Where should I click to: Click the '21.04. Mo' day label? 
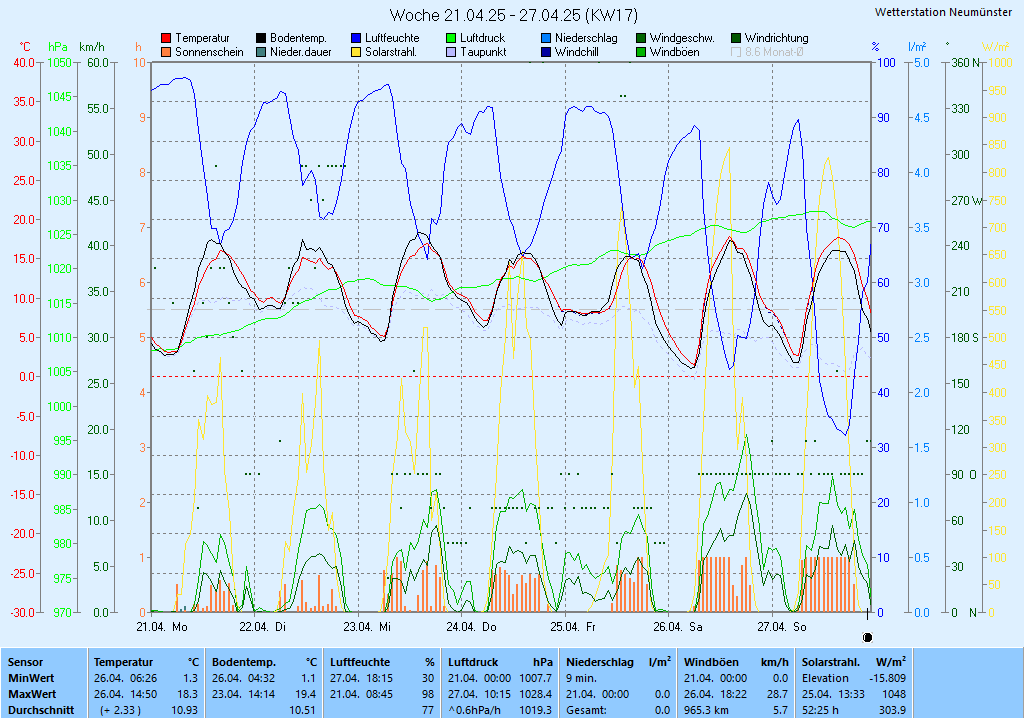click(x=162, y=627)
